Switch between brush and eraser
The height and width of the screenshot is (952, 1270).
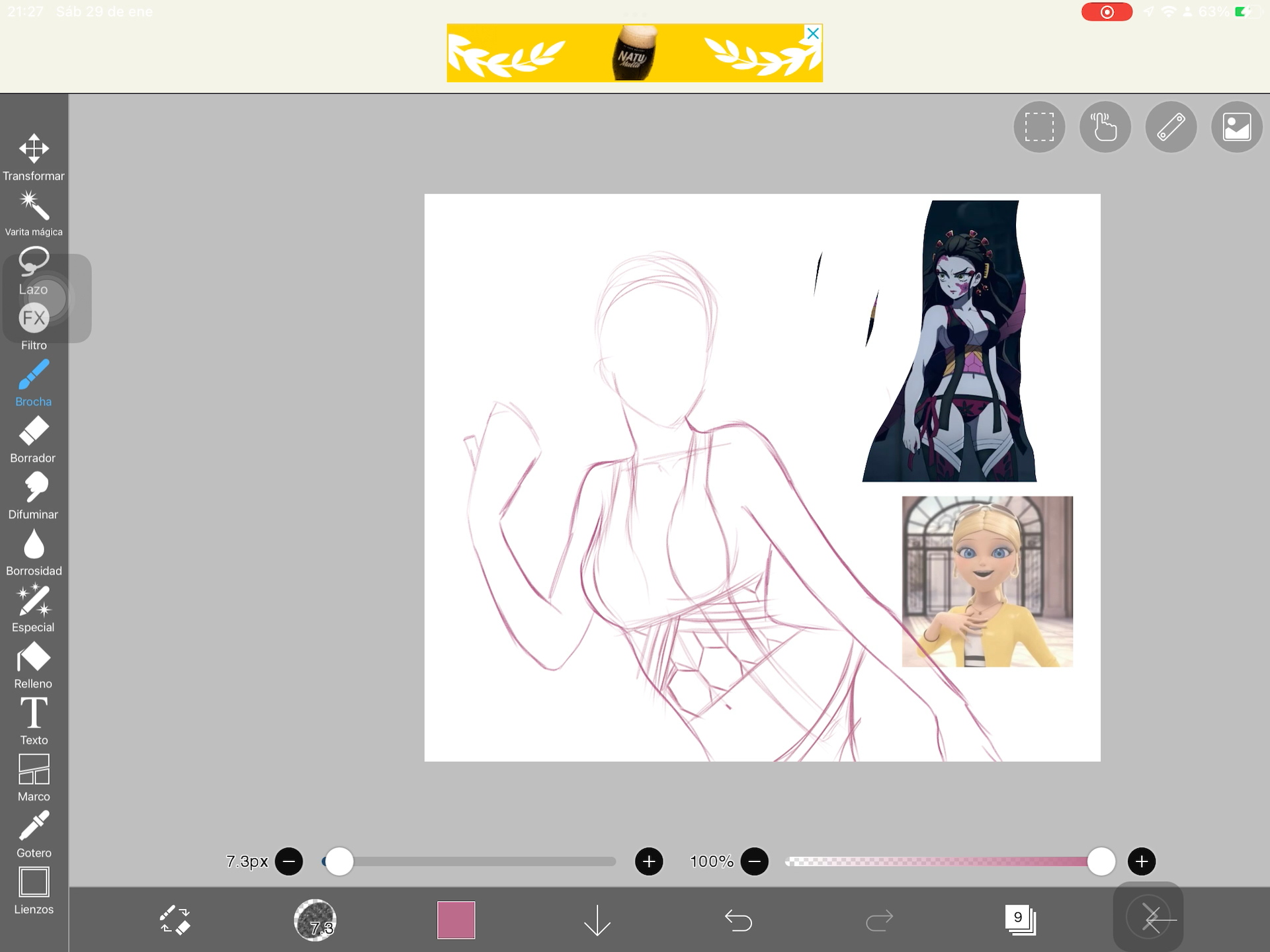coord(175,920)
